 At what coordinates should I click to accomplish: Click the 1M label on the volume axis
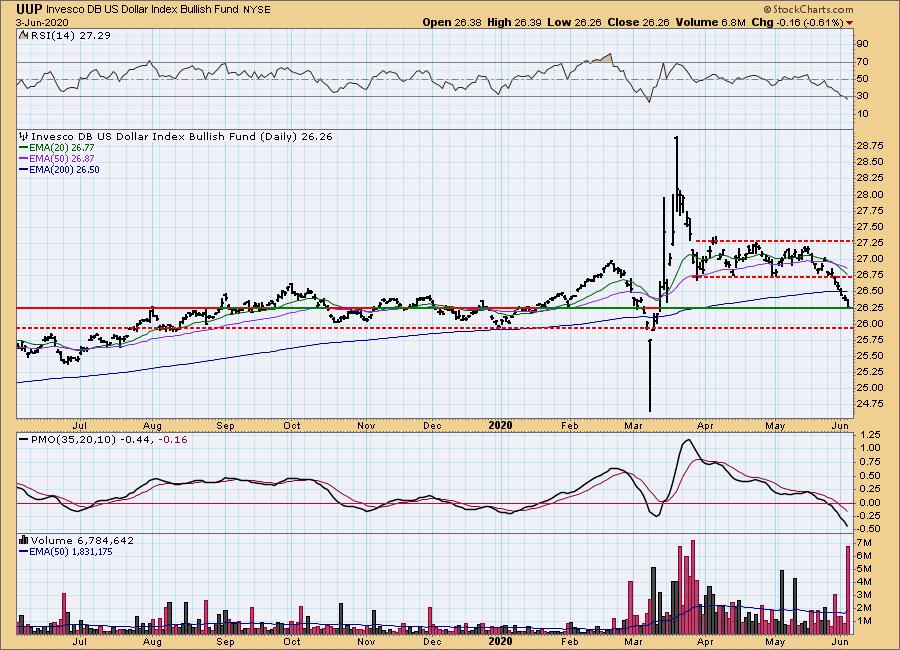[x=864, y=621]
